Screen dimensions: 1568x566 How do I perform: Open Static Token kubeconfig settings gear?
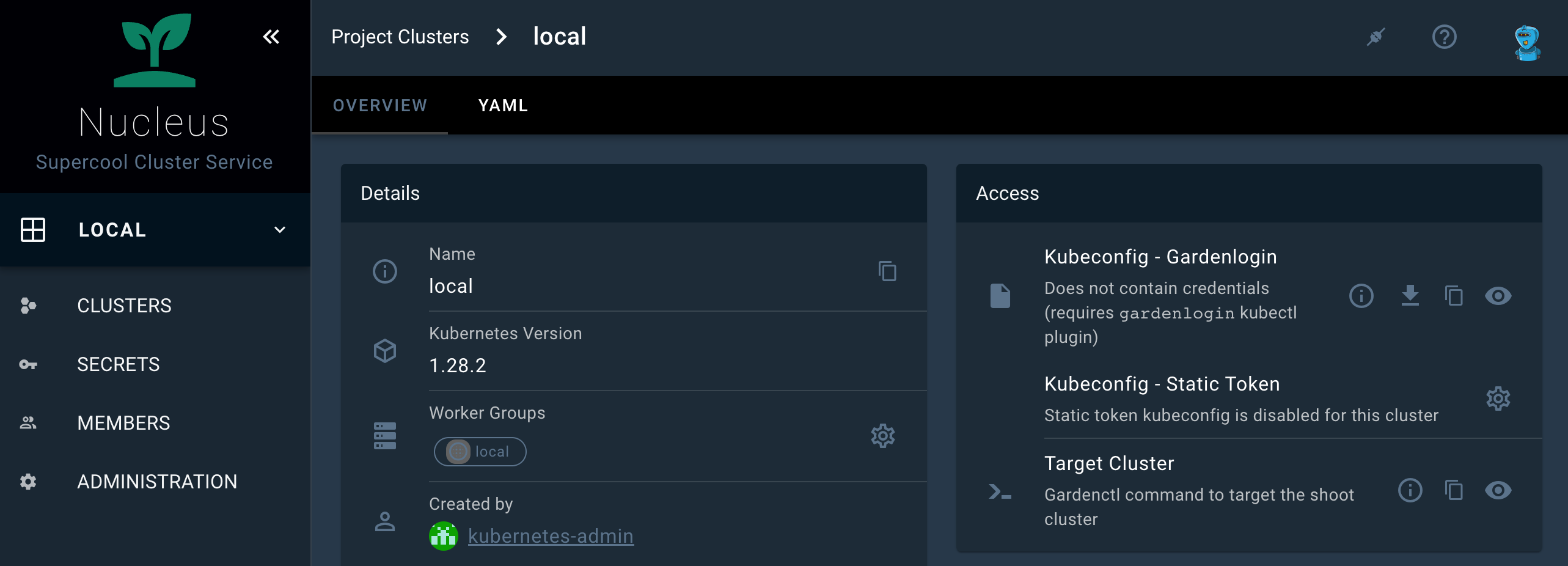(1498, 399)
